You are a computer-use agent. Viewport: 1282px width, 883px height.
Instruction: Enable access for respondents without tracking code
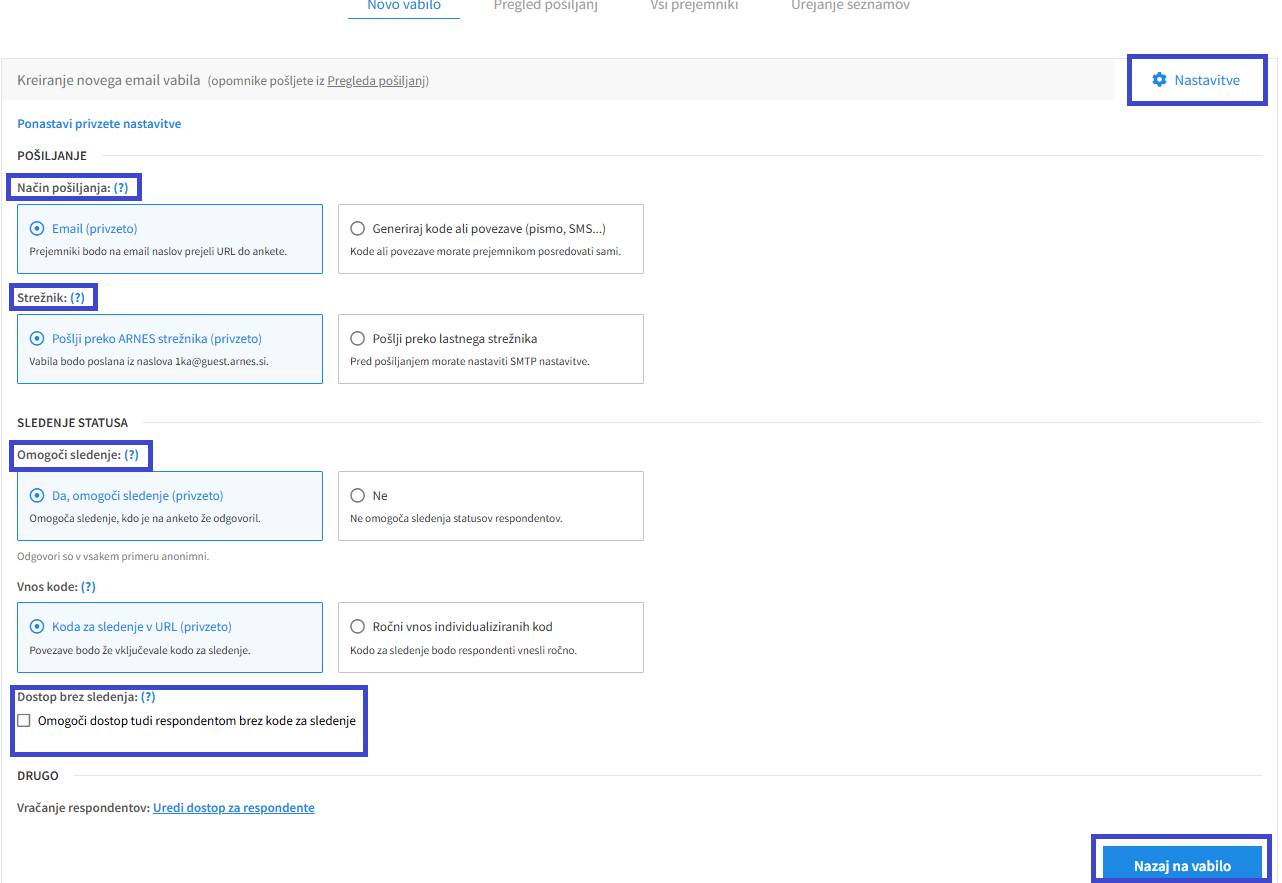(24, 720)
